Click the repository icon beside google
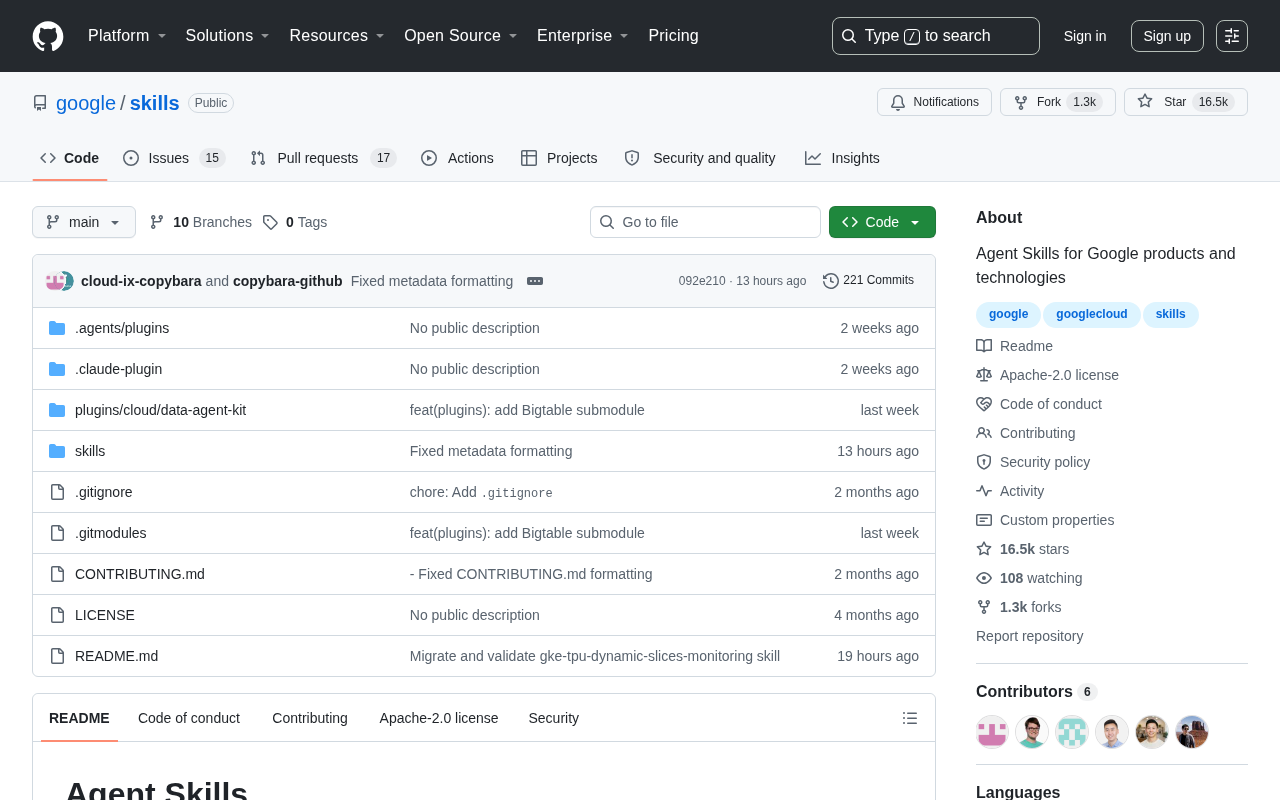This screenshot has width=1280, height=800. (x=40, y=103)
